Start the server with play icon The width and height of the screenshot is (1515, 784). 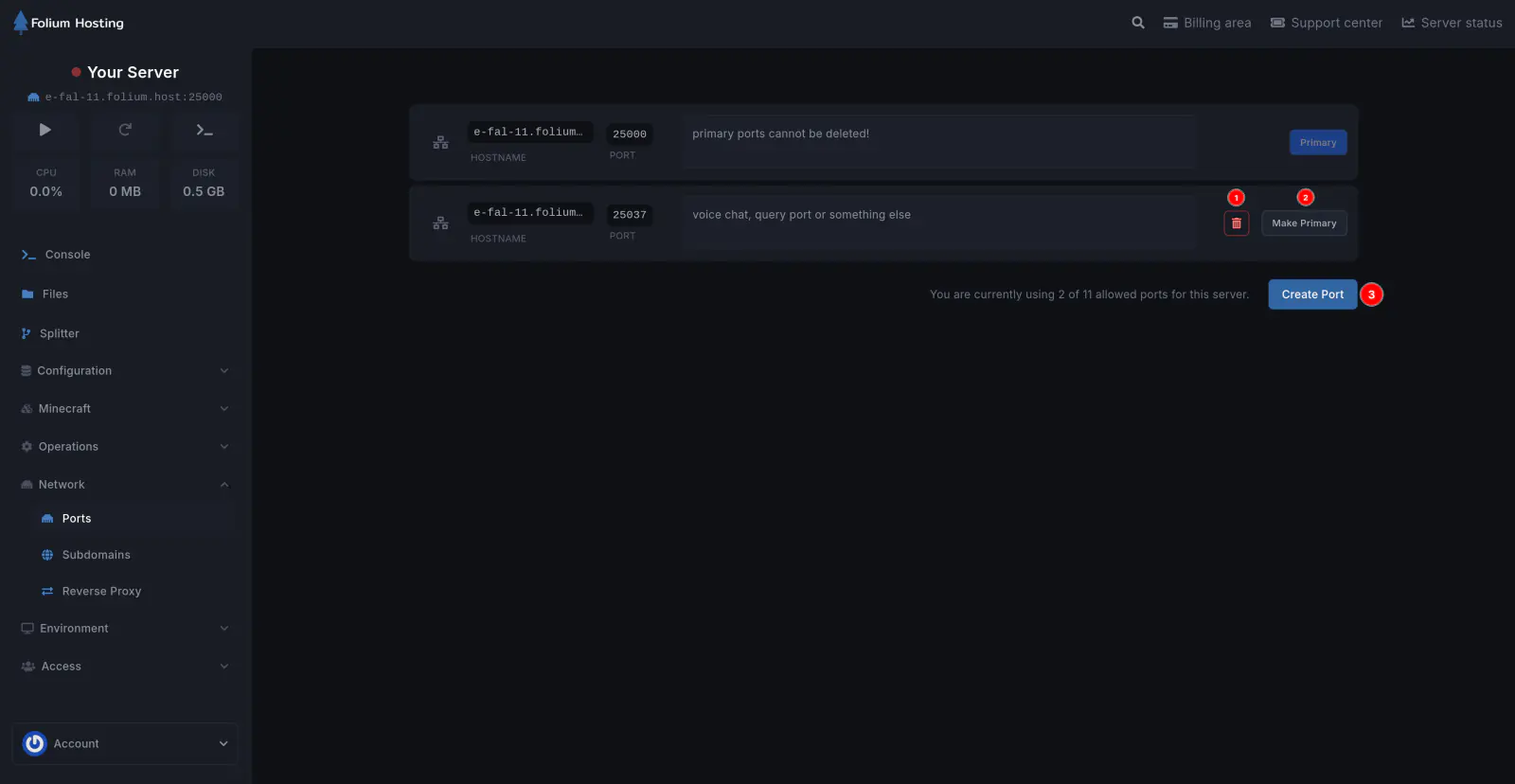(45, 130)
